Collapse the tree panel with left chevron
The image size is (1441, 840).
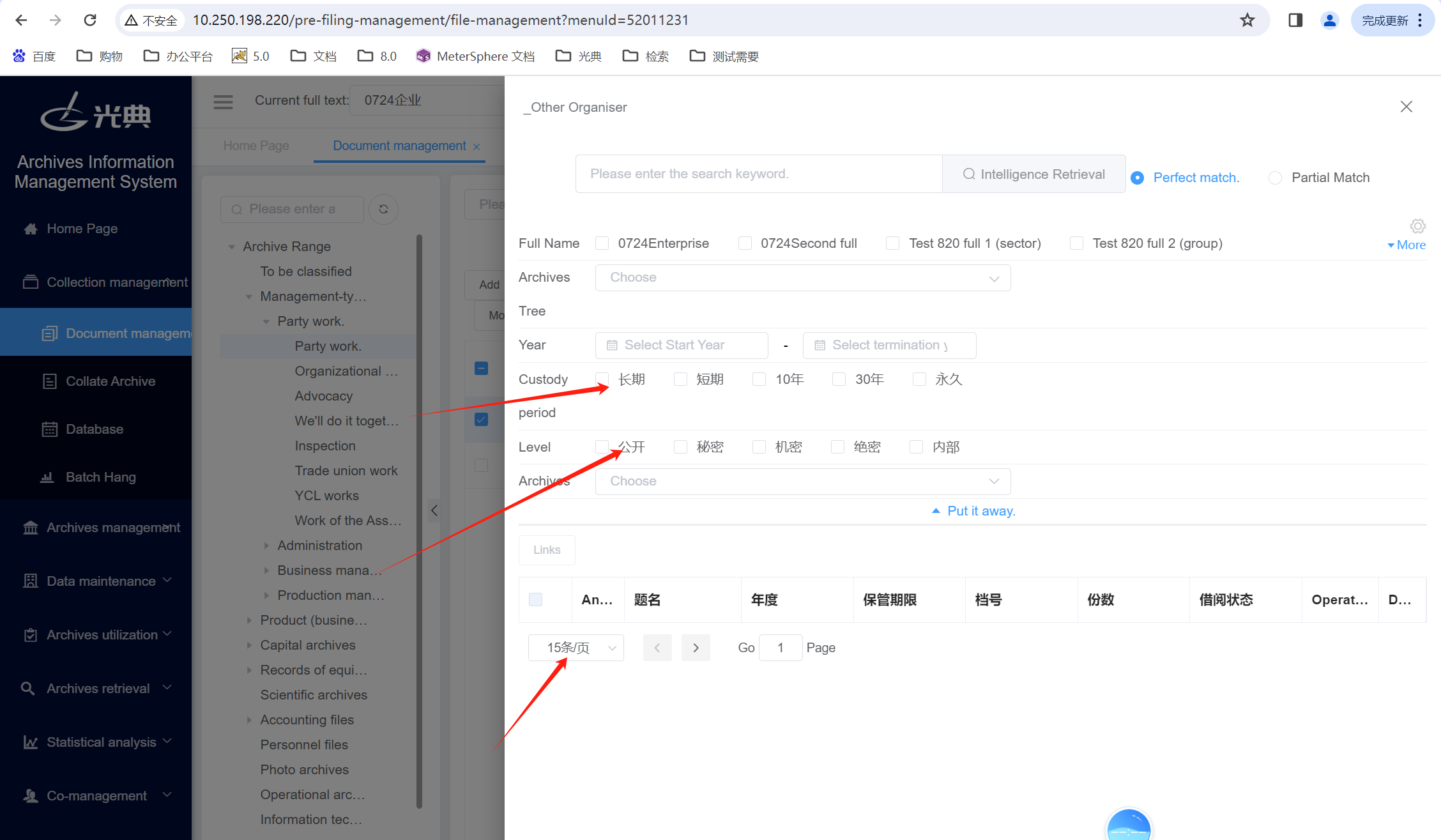click(434, 510)
